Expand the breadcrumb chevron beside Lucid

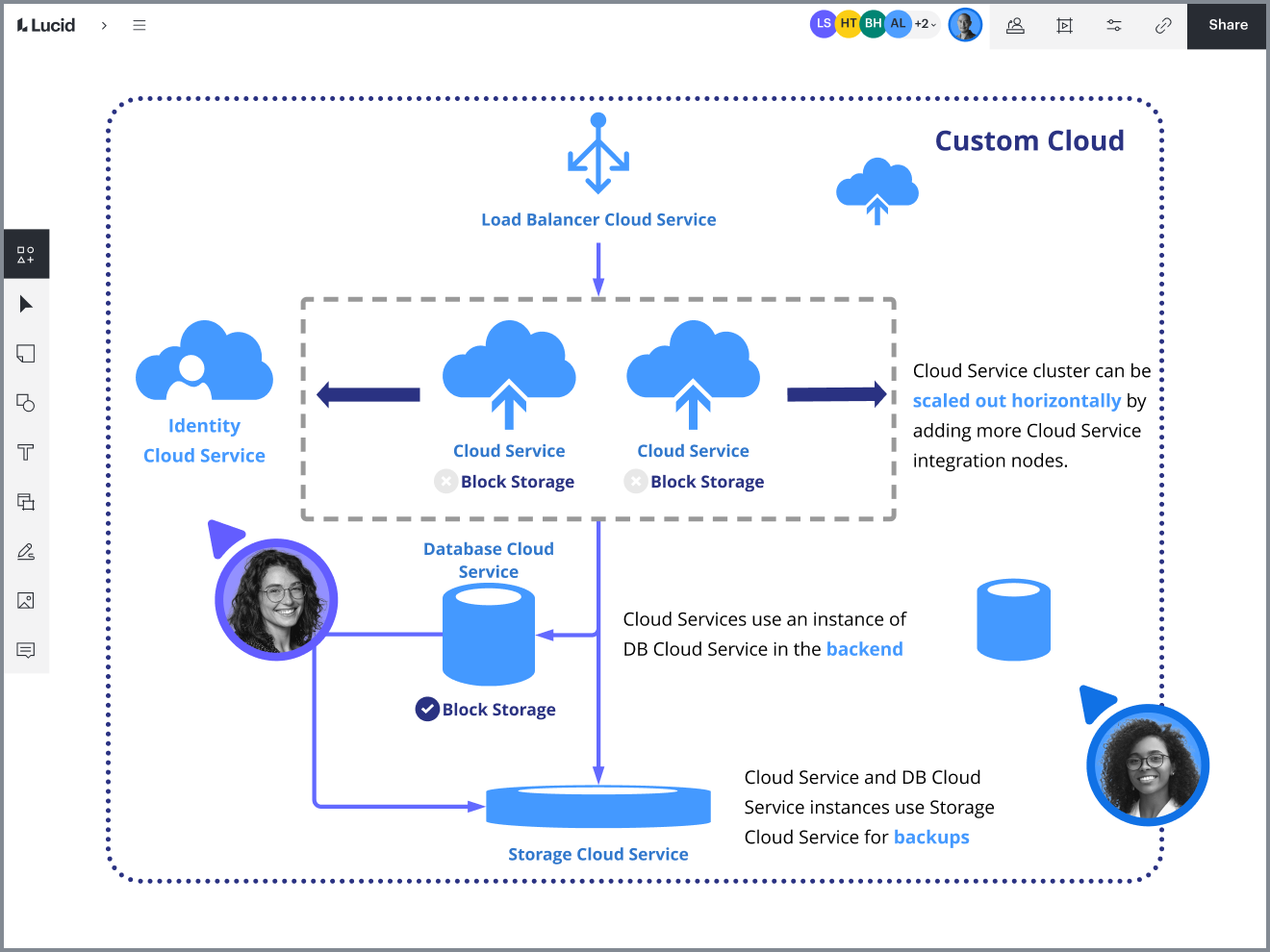(104, 25)
